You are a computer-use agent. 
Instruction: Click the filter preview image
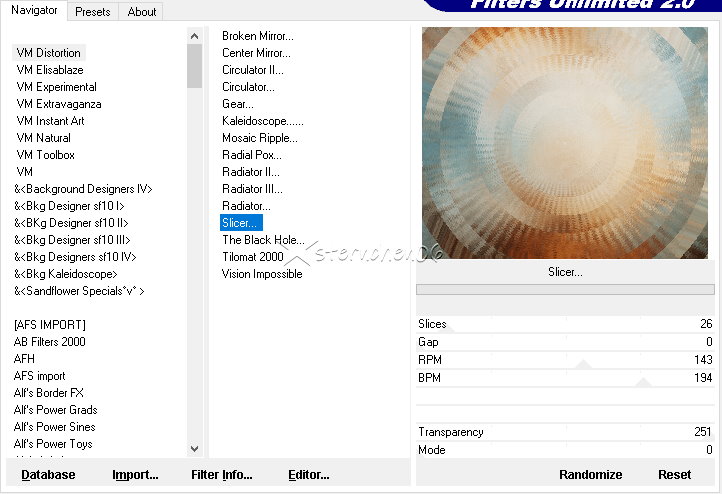(564, 143)
